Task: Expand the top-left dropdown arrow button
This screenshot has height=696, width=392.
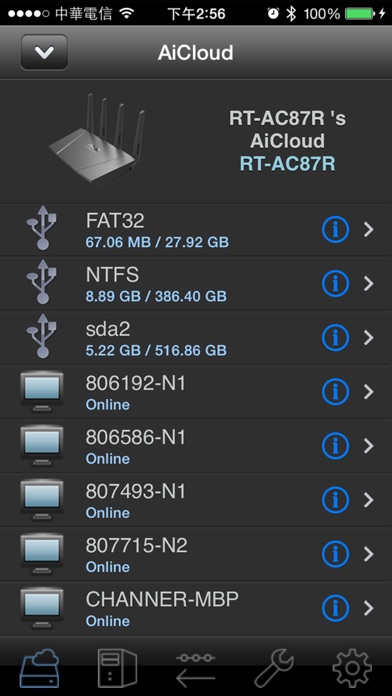Action: point(44,52)
